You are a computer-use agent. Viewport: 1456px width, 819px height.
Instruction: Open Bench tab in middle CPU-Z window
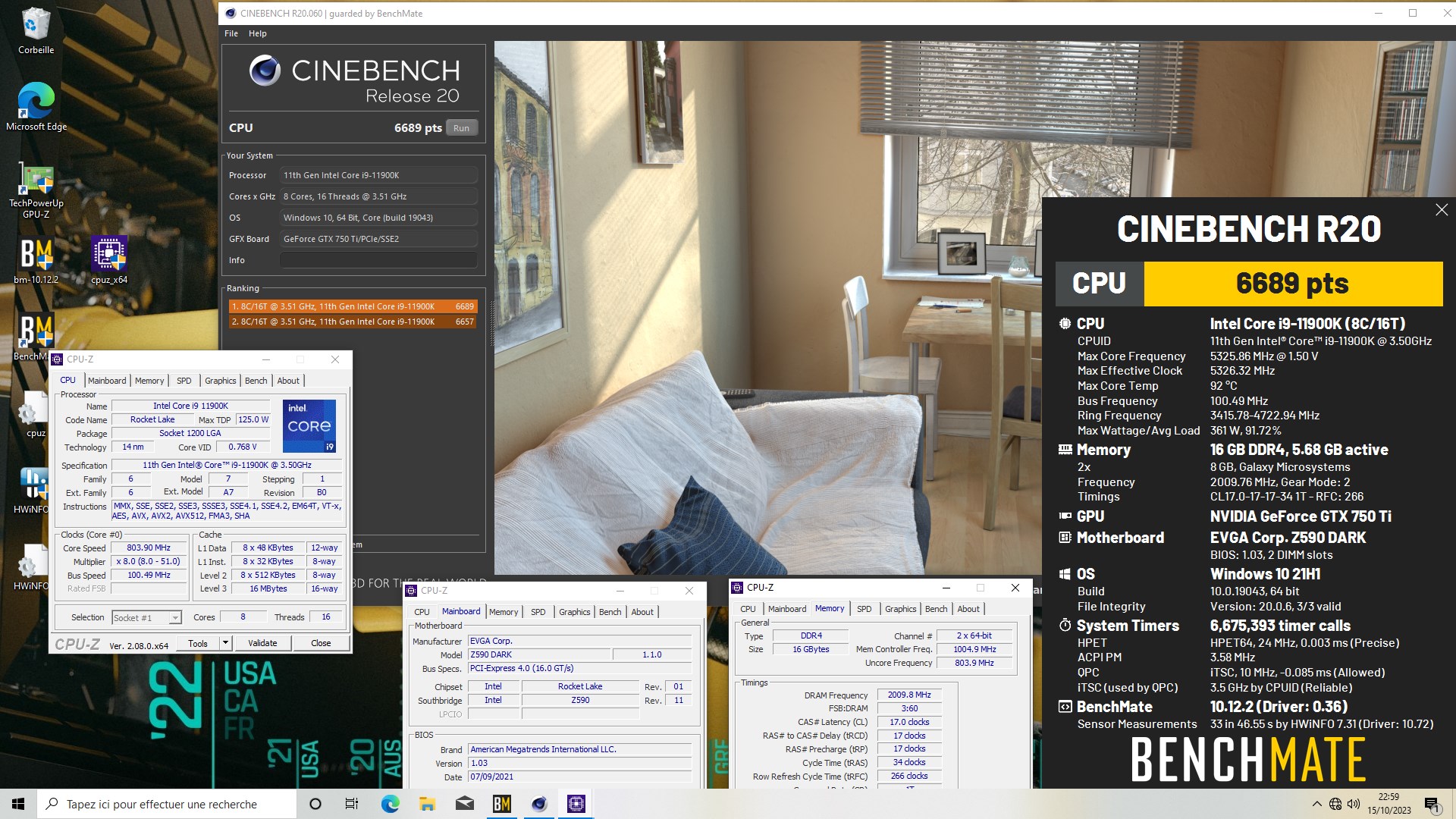click(610, 612)
